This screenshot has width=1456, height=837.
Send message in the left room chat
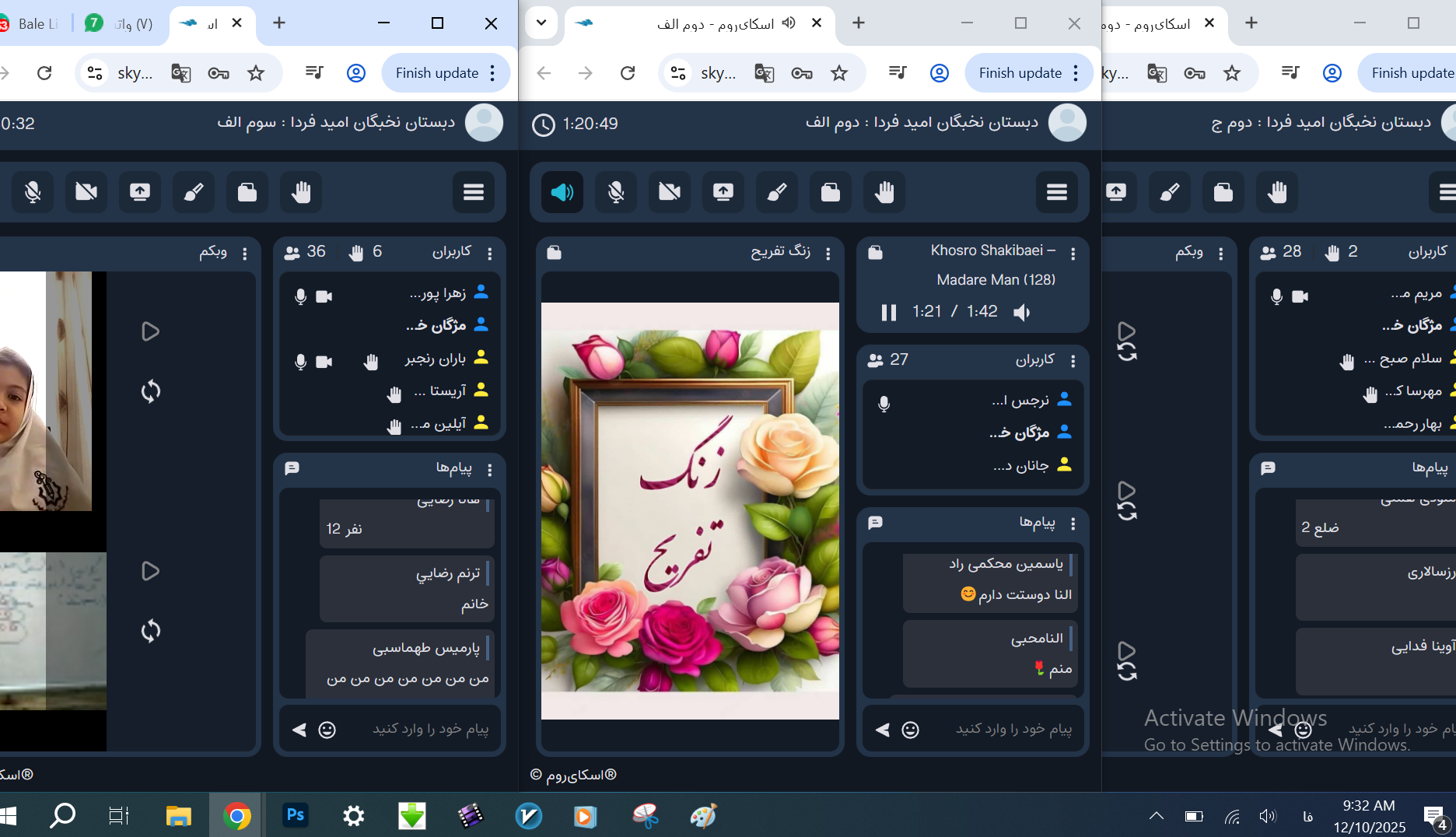(299, 730)
